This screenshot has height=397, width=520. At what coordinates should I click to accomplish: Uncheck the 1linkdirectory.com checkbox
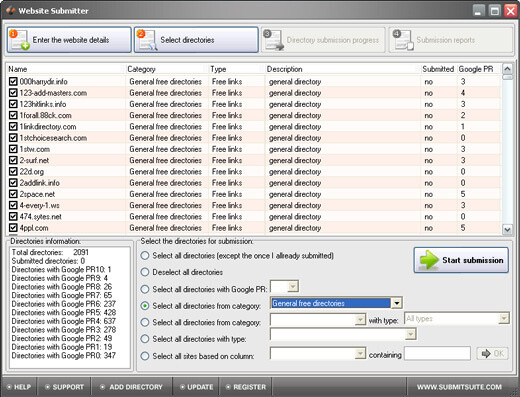tap(13, 127)
